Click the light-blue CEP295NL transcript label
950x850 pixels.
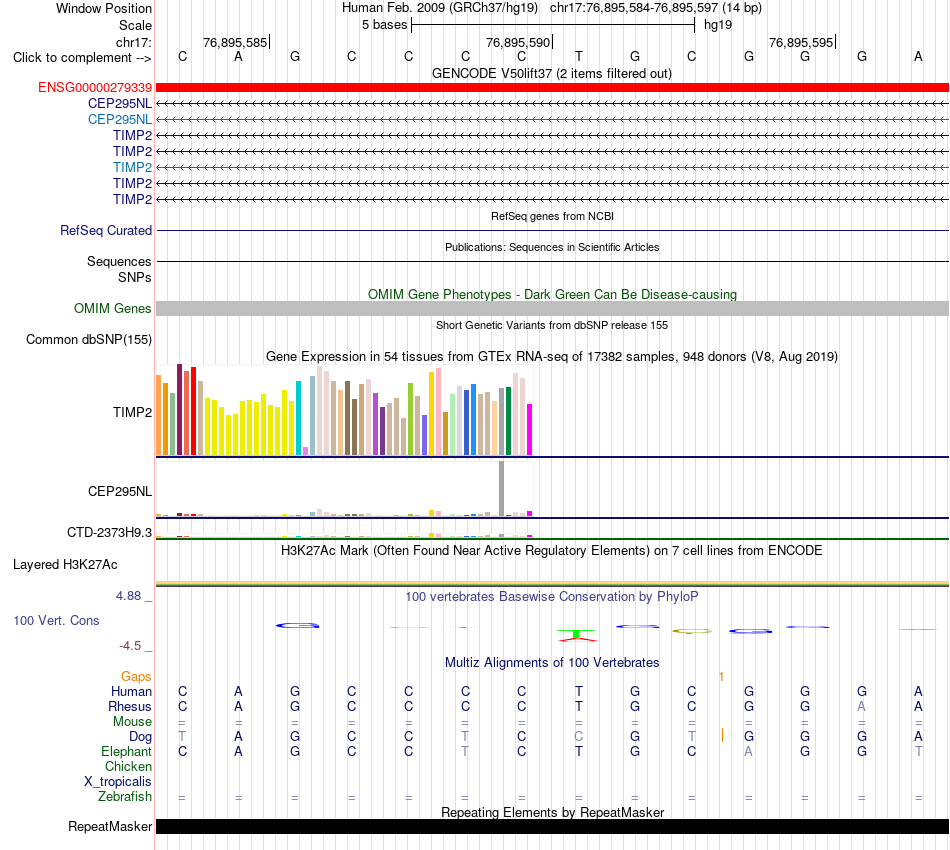(x=120, y=119)
